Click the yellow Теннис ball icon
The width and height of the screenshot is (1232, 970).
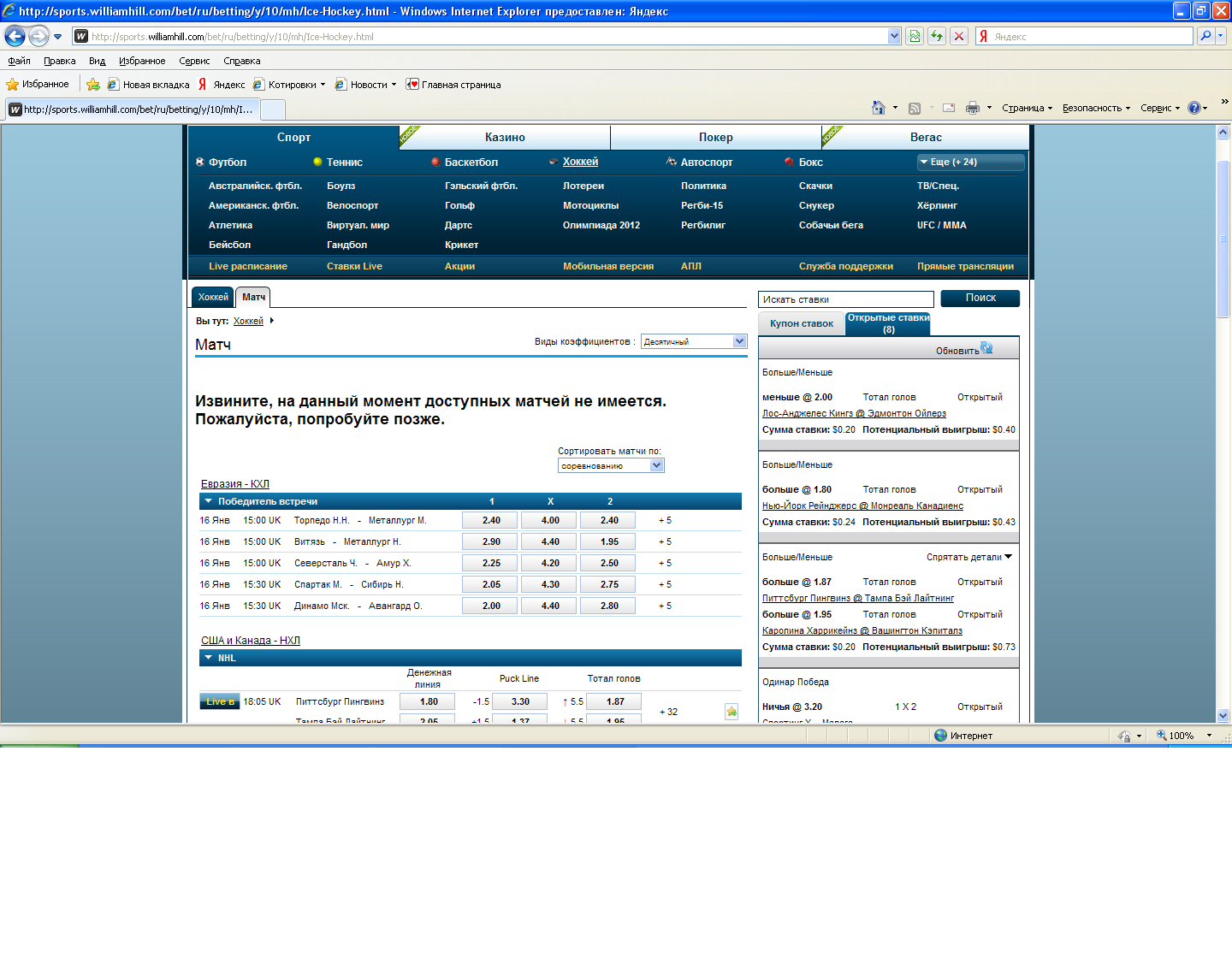(x=317, y=162)
